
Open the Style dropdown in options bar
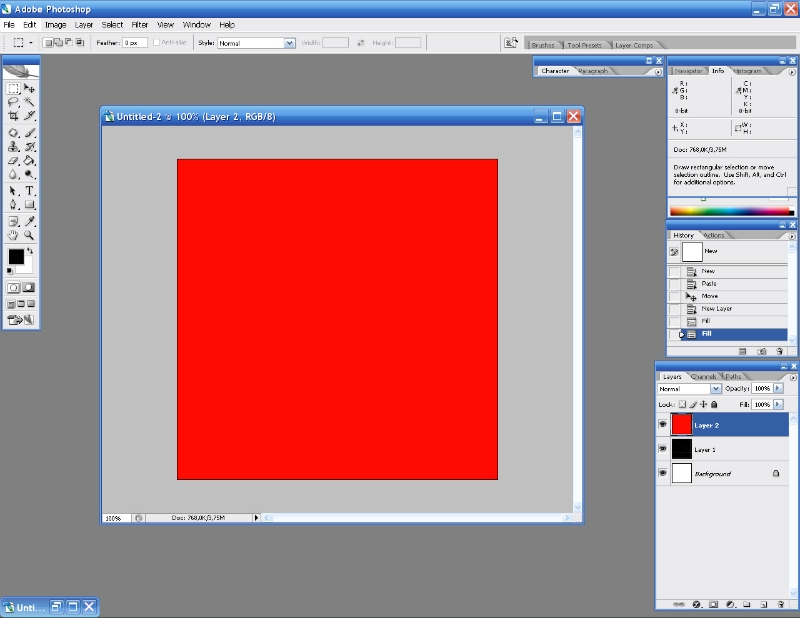256,43
